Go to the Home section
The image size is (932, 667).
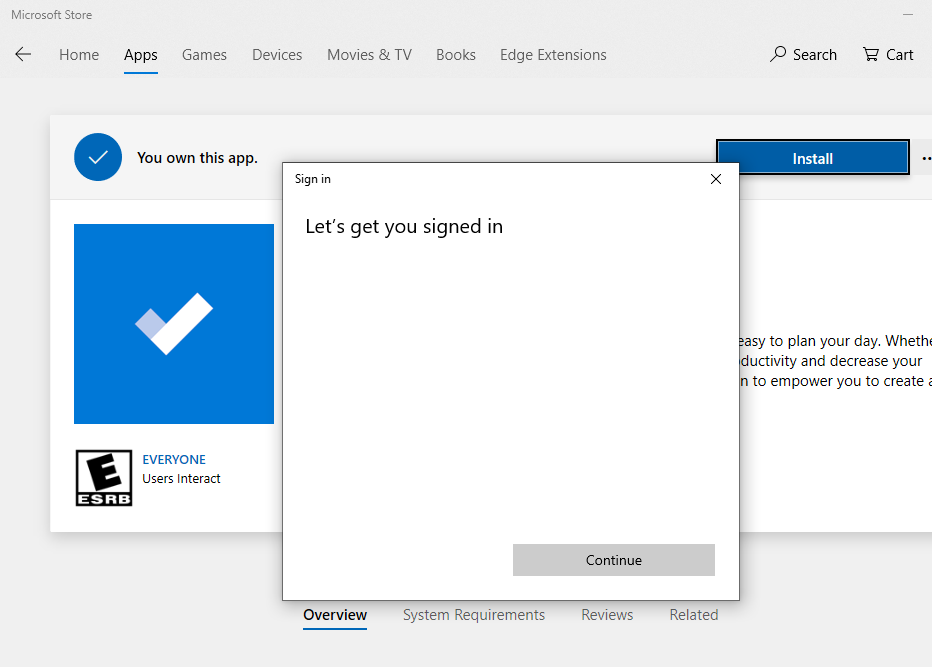79,55
